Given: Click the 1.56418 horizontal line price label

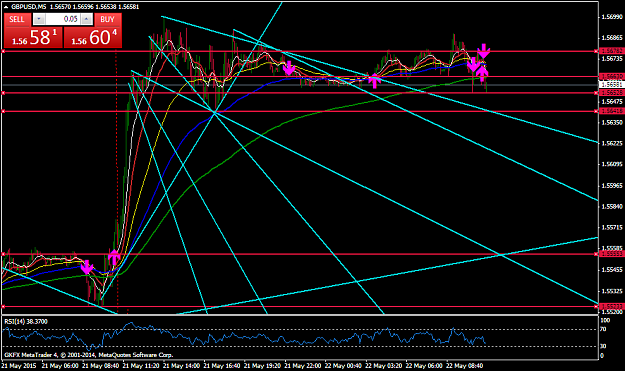Looking at the screenshot, I should [x=611, y=111].
